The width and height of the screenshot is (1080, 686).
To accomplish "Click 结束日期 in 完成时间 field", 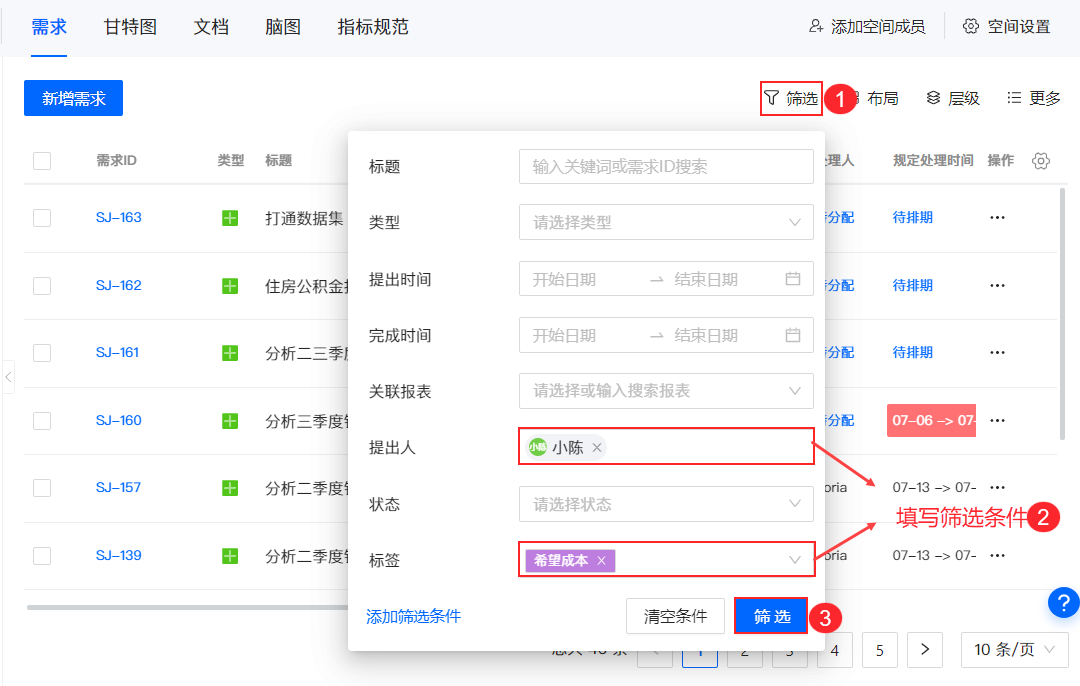I will coord(706,335).
